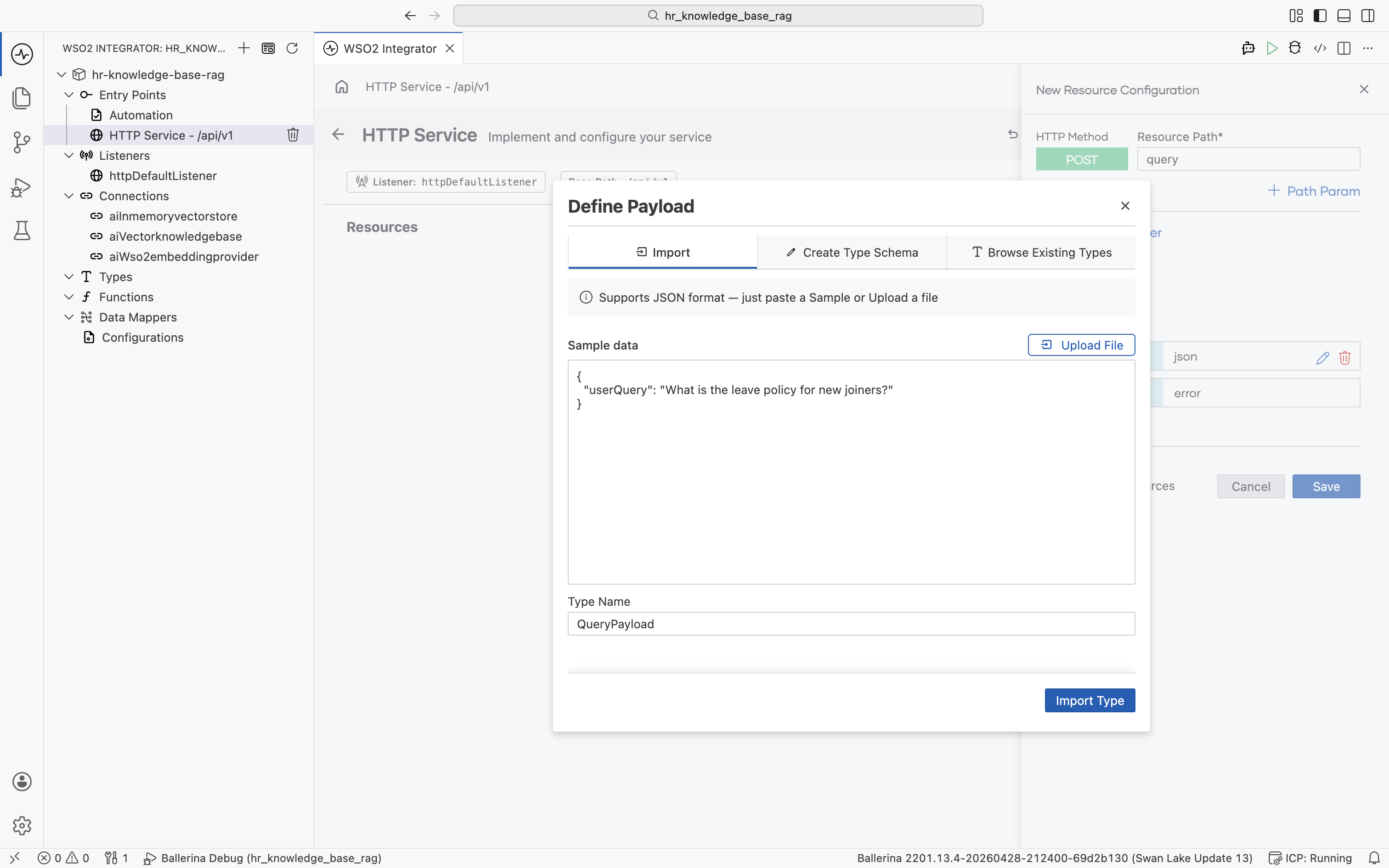Click the undo icon near HTTP Service header
1389x868 pixels.
1012,134
